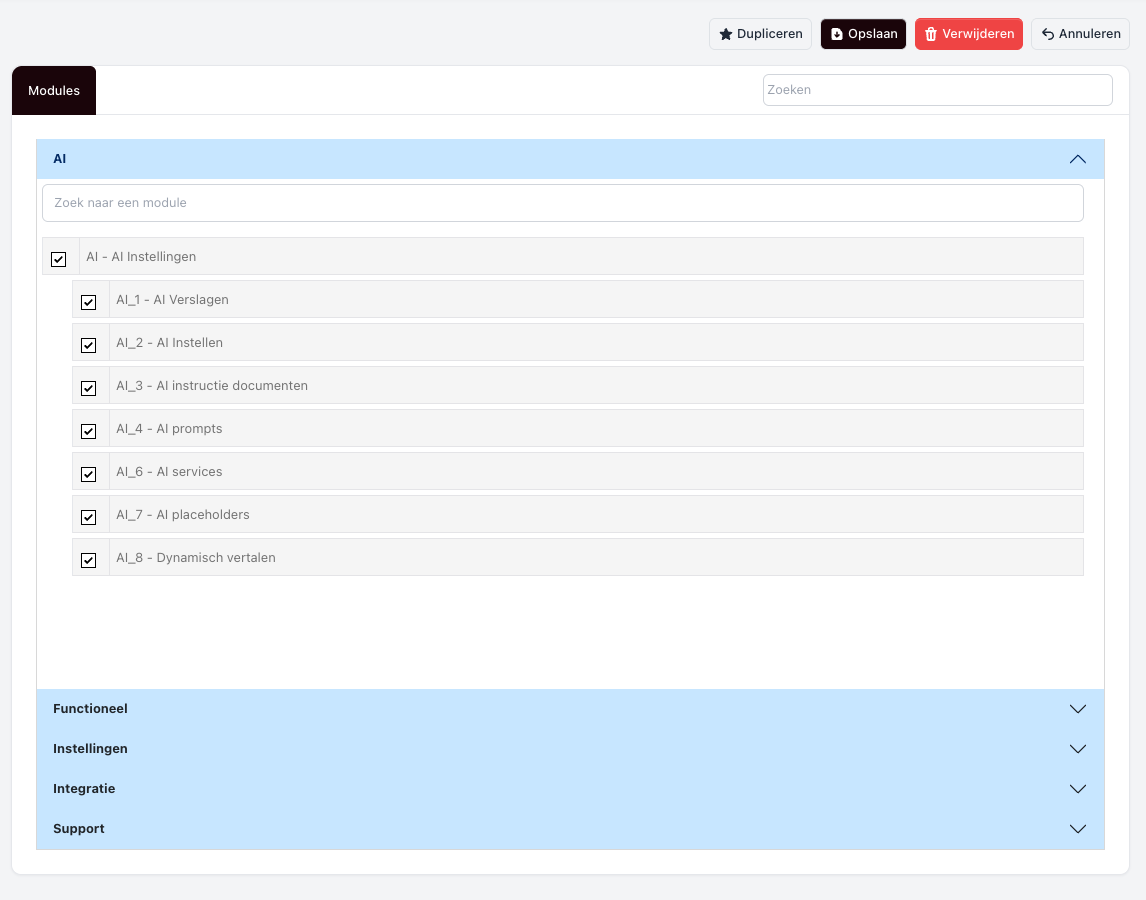Click the save icon on Opslaan
The width and height of the screenshot is (1146, 900).
pos(837,34)
